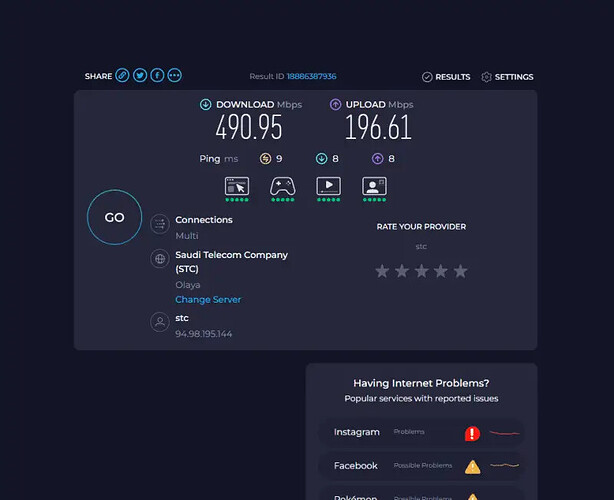Click the Change Server link
614x500 pixels.
pos(208,300)
